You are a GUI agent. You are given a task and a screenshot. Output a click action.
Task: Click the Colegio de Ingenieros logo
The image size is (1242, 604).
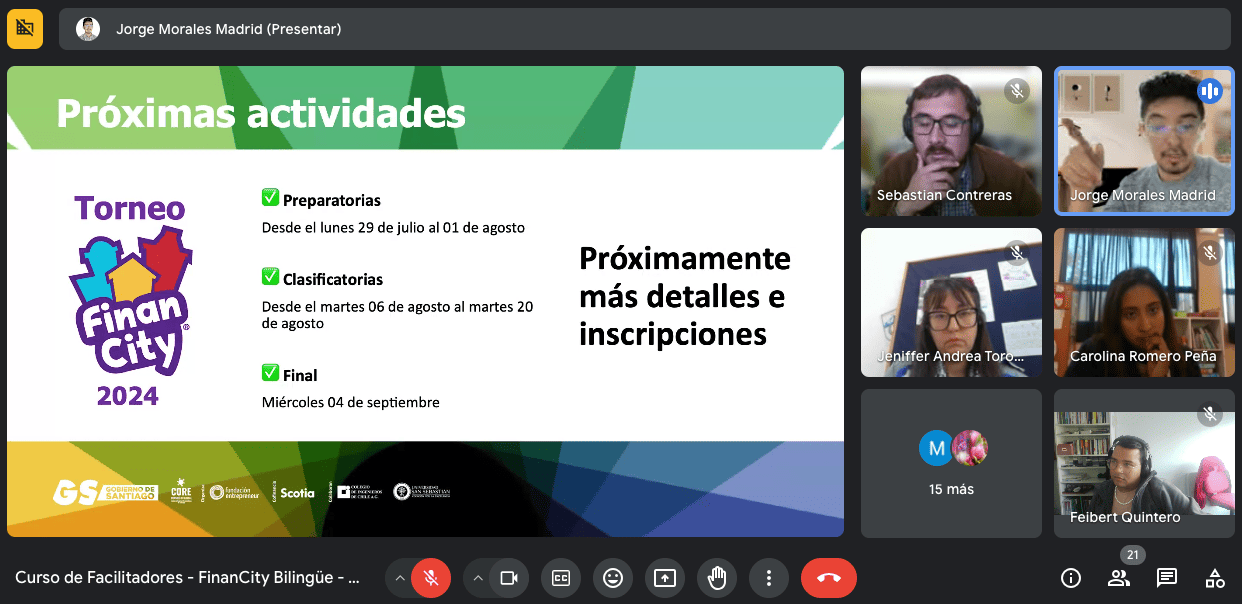(x=360, y=491)
